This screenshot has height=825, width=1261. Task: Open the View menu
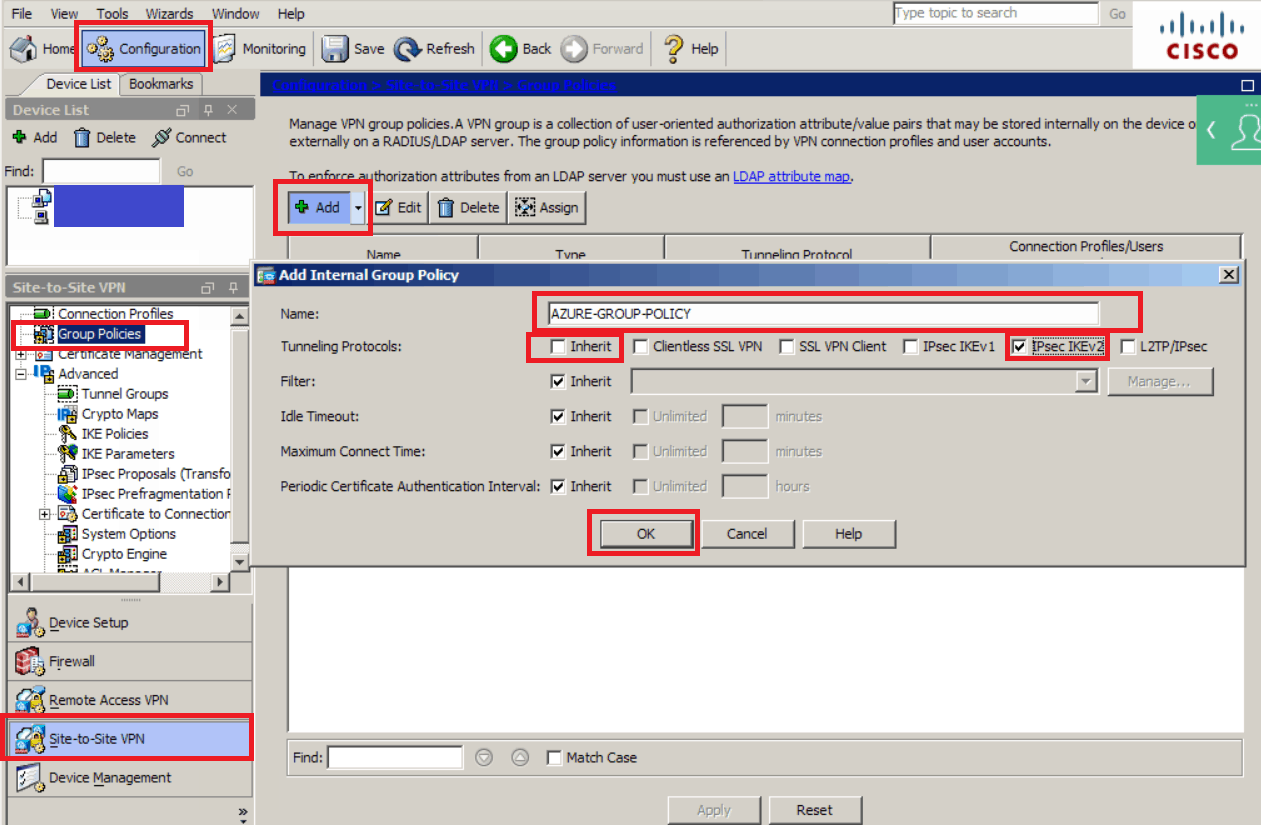coord(64,14)
